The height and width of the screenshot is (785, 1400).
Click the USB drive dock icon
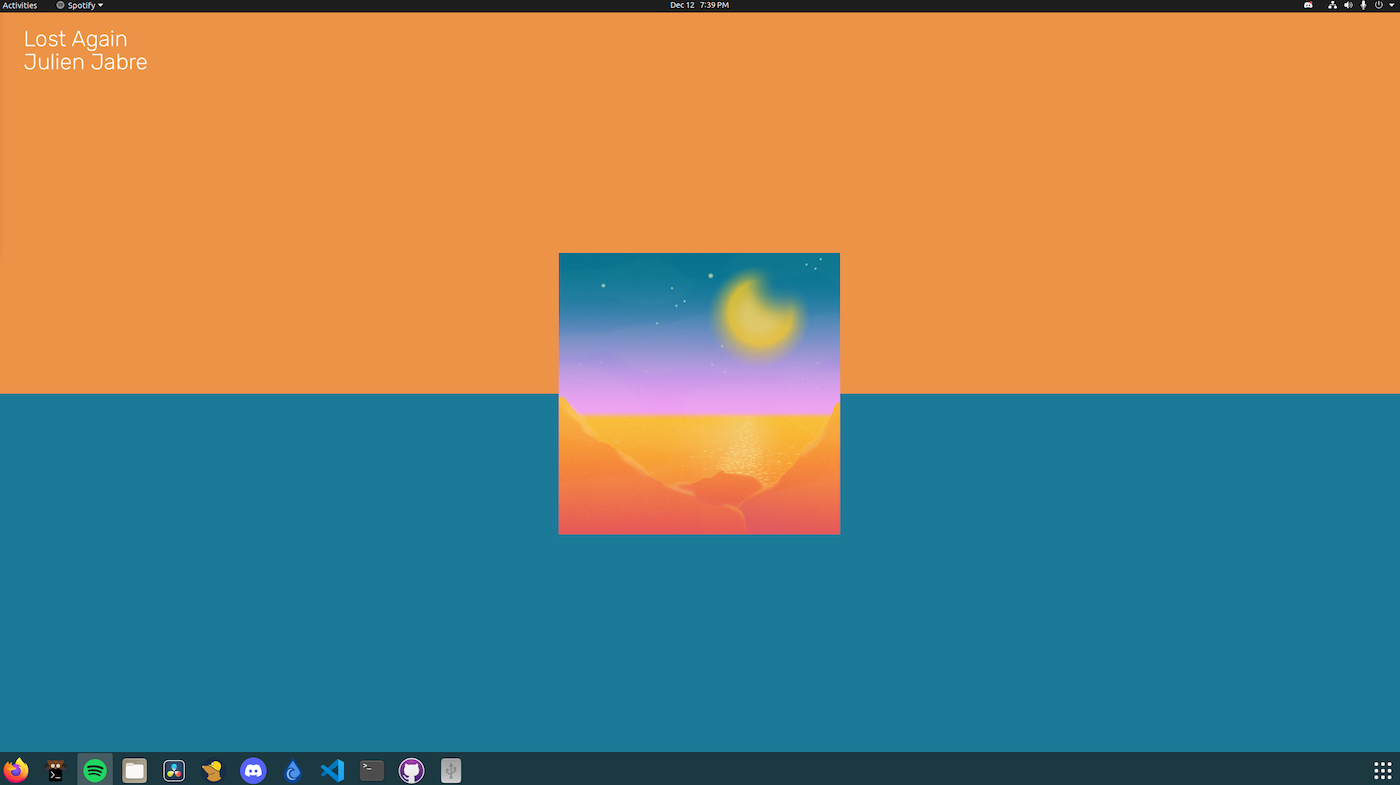click(451, 770)
